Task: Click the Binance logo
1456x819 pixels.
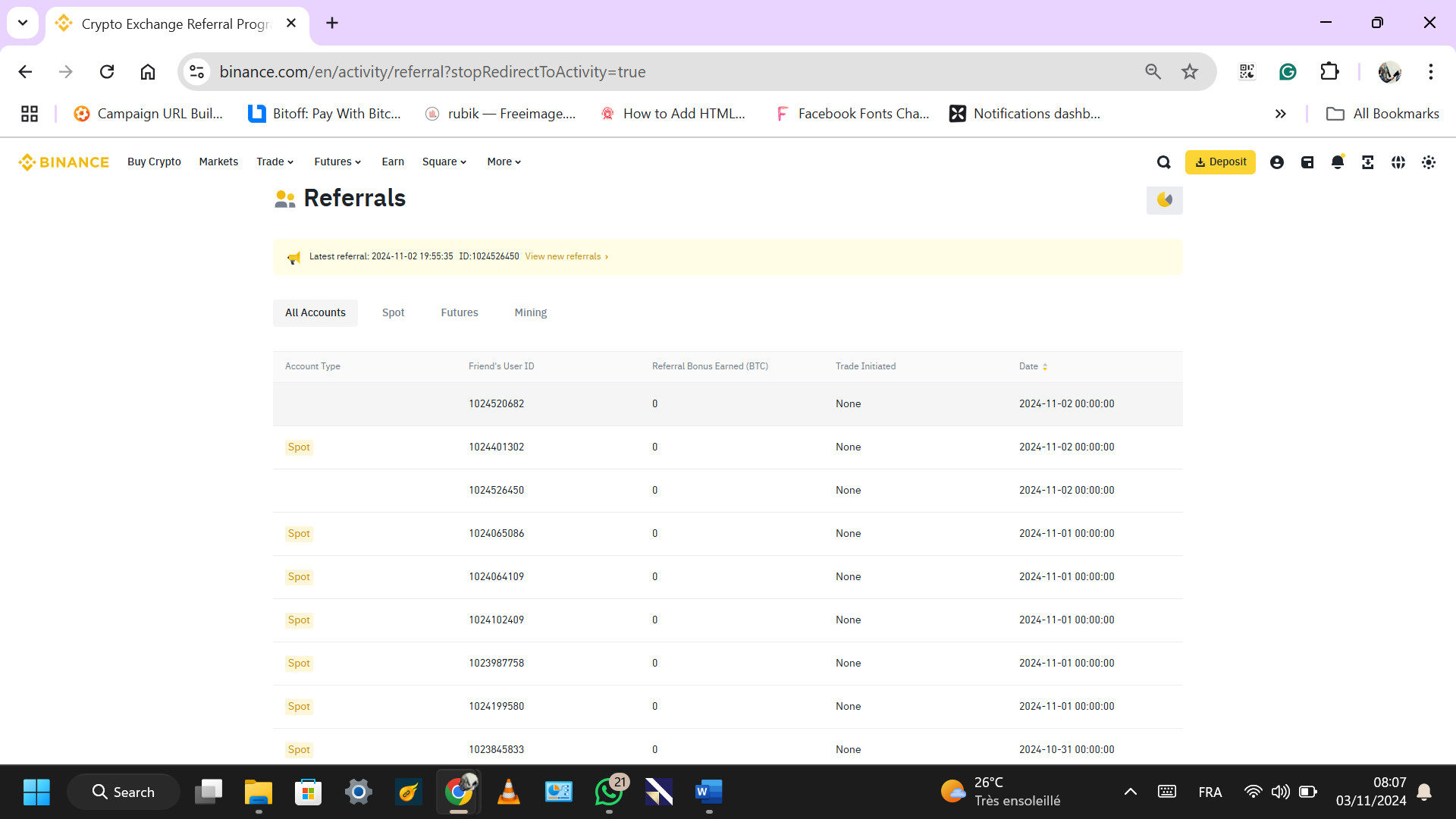Action: point(64,162)
